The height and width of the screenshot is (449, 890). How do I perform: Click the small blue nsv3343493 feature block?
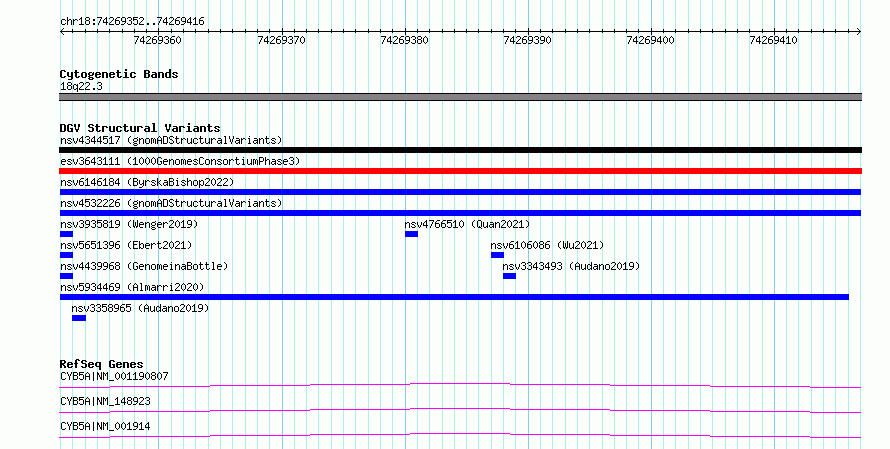(509, 276)
